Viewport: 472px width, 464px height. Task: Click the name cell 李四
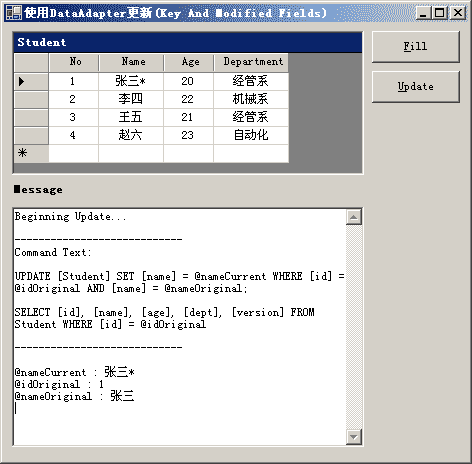tap(131, 99)
